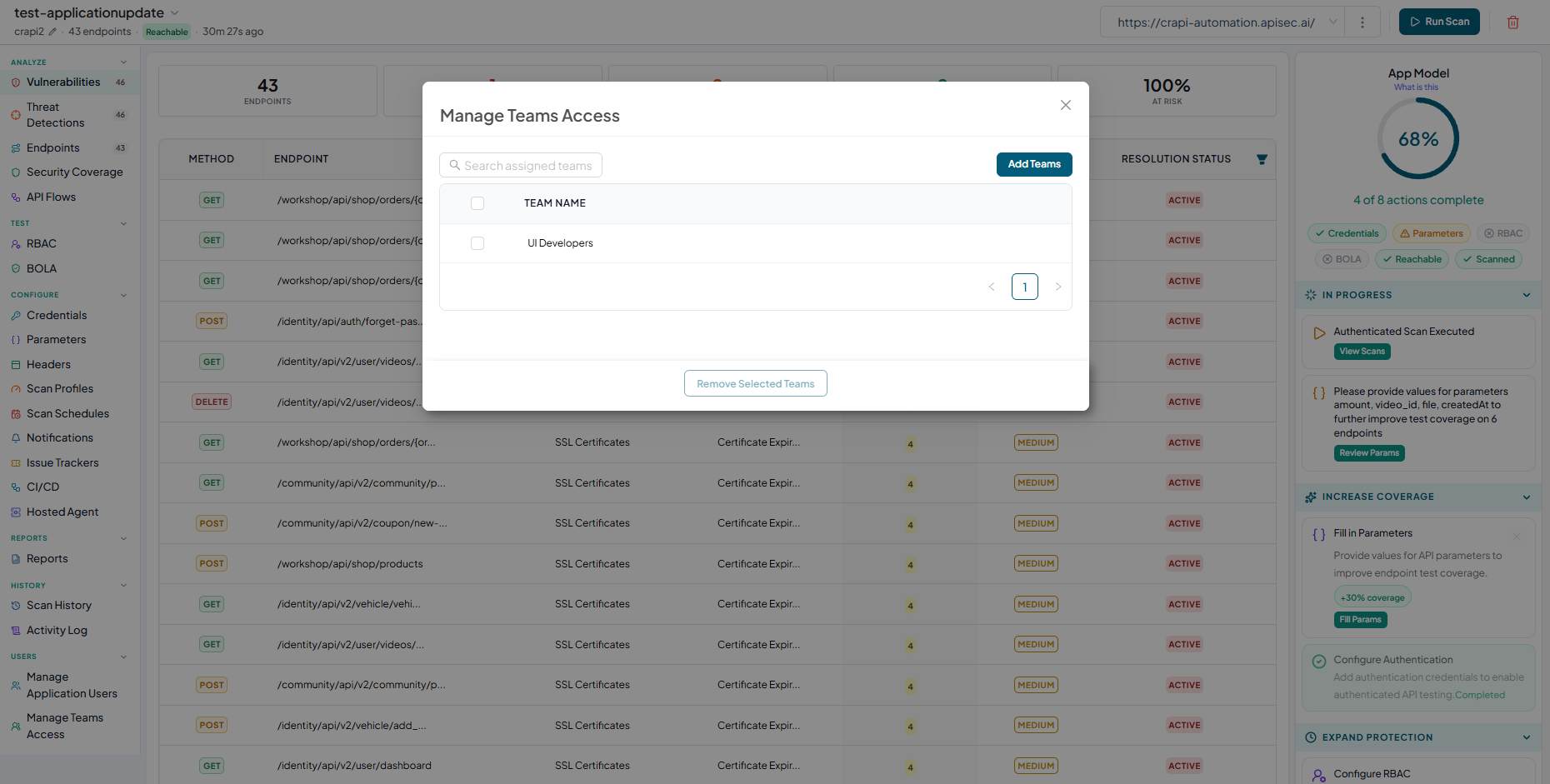Check the UI Developers team checkbox
This screenshot has width=1550, height=784.
tap(477, 243)
